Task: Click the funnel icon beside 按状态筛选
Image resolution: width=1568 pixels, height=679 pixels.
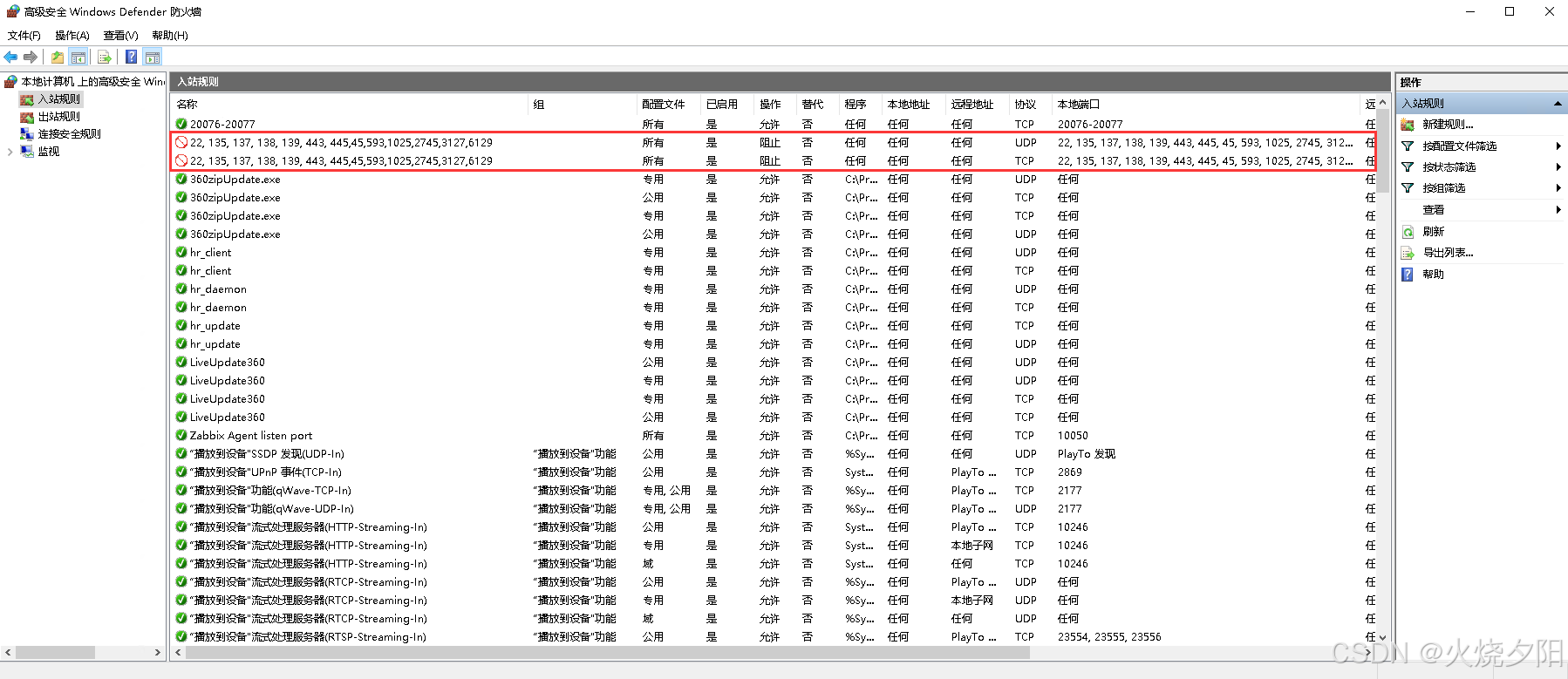Action: pyautogui.click(x=1408, y=167)
